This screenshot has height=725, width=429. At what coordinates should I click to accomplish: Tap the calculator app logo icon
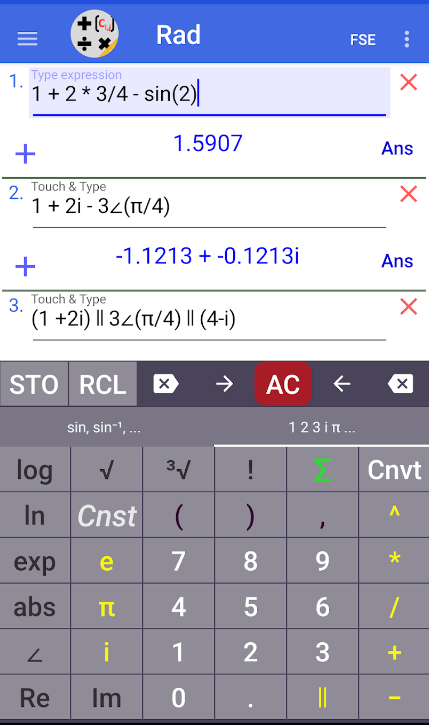pos(95,34)
